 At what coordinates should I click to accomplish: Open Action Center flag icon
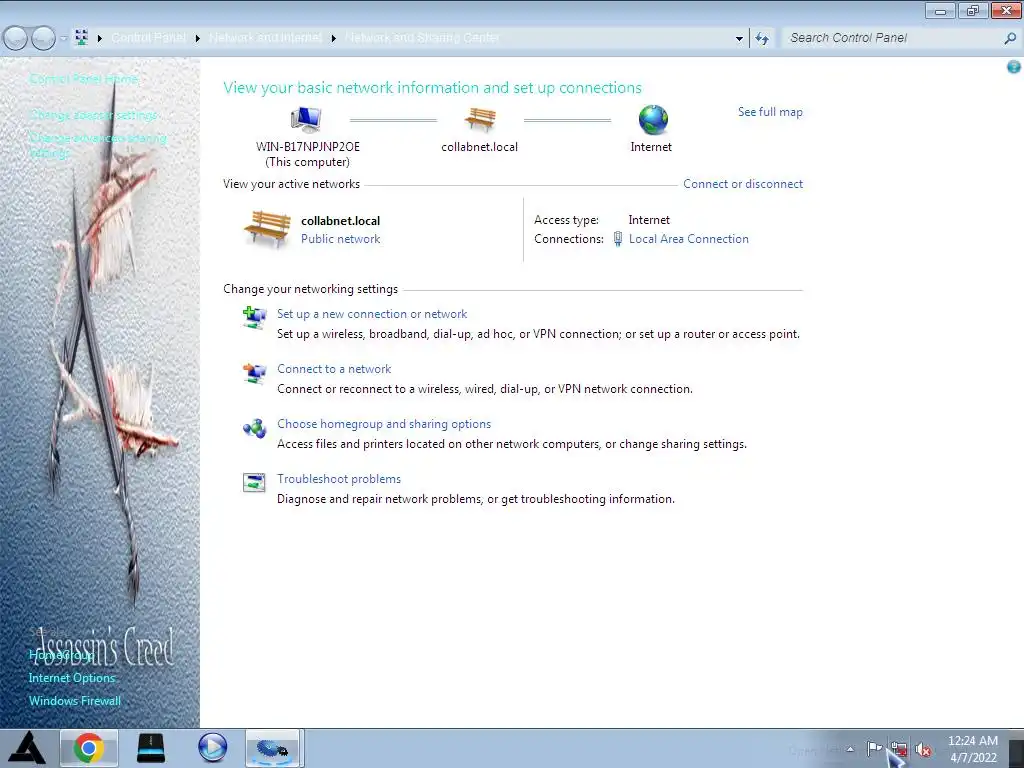click(875, 748)
